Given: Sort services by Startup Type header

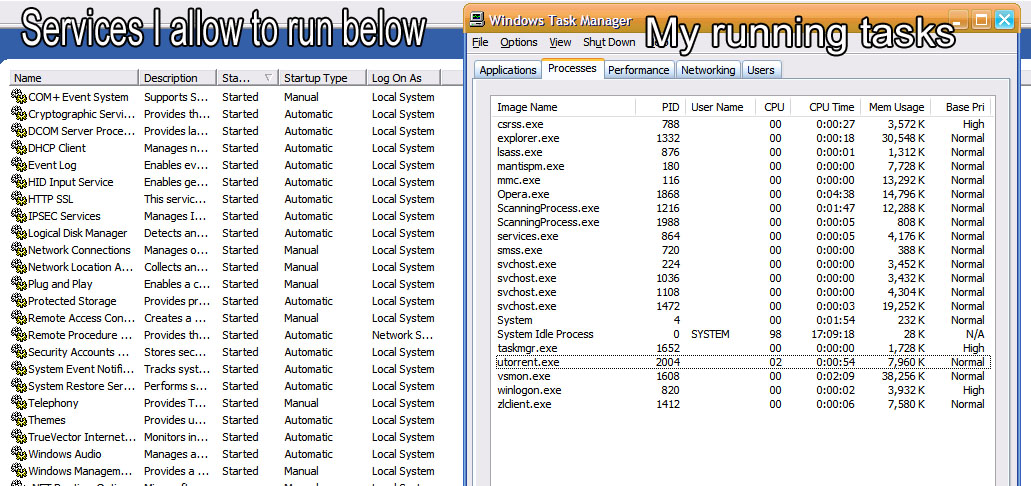Looking at the screenshot, I should (x=322, y=78).
